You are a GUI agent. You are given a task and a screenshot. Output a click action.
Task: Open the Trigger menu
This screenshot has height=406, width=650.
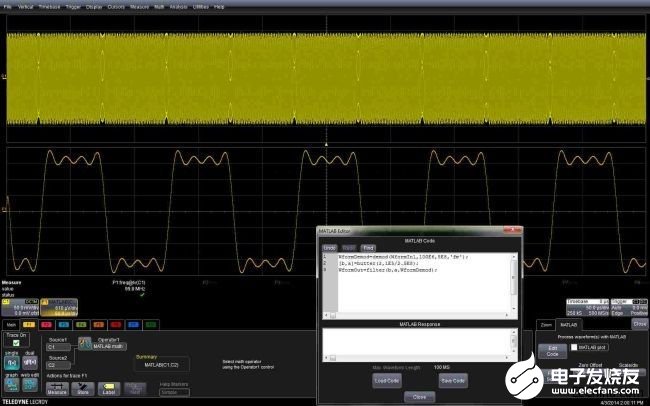coord(73,7)
